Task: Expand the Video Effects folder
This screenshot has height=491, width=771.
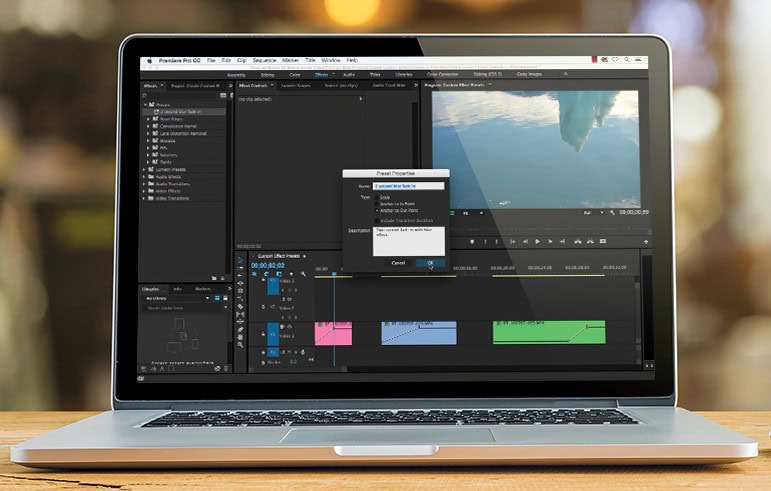Action: (144, 191)
